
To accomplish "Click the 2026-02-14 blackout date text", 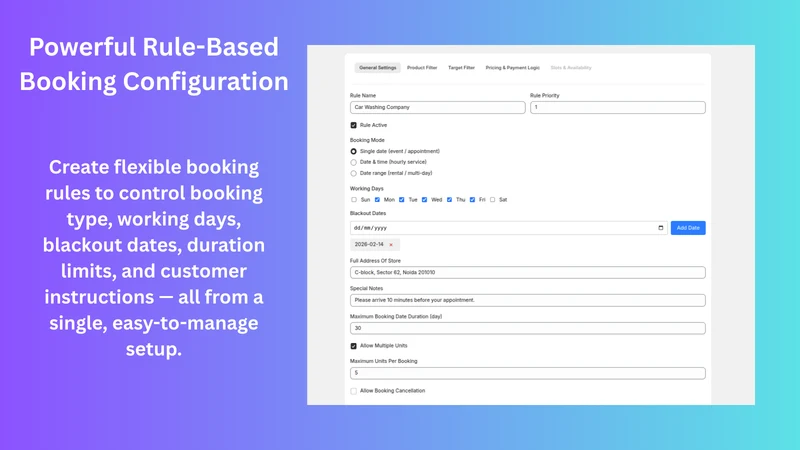I will (369, 244).
